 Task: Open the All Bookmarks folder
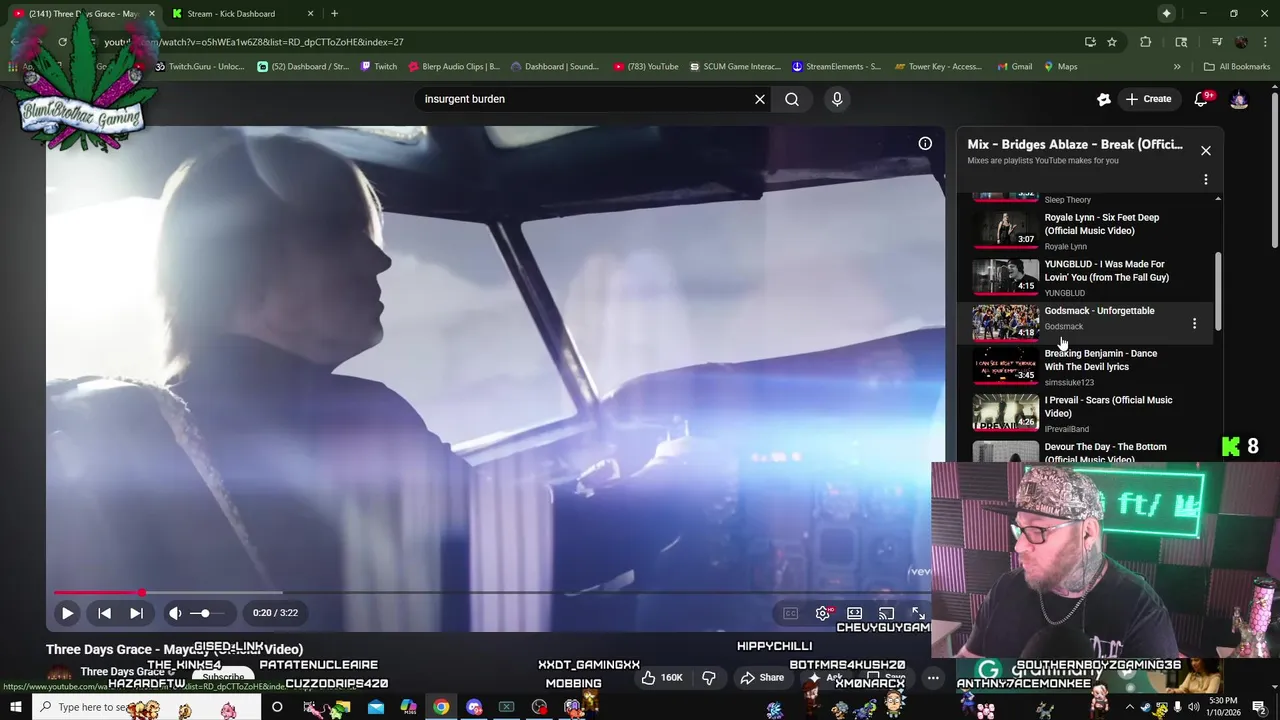coord(1237,67)
